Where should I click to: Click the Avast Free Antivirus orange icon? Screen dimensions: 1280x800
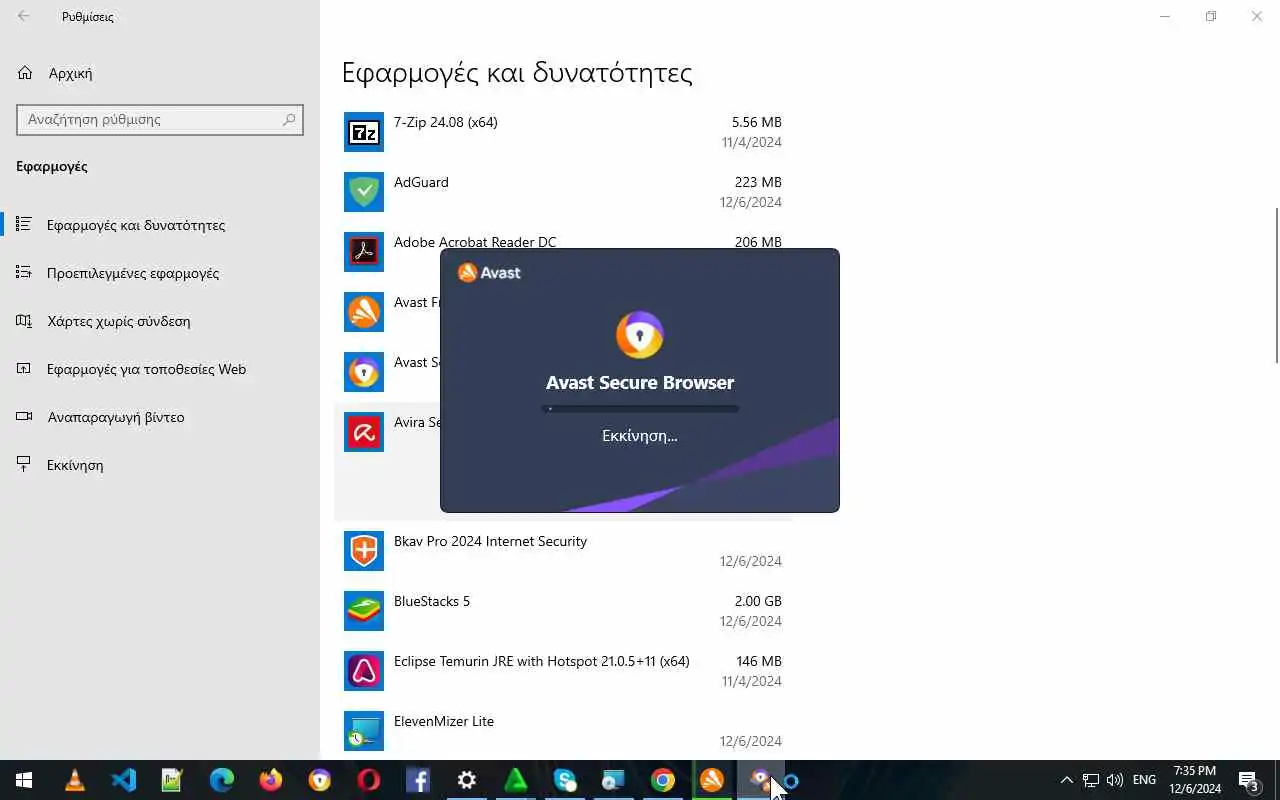click(364, 312)
